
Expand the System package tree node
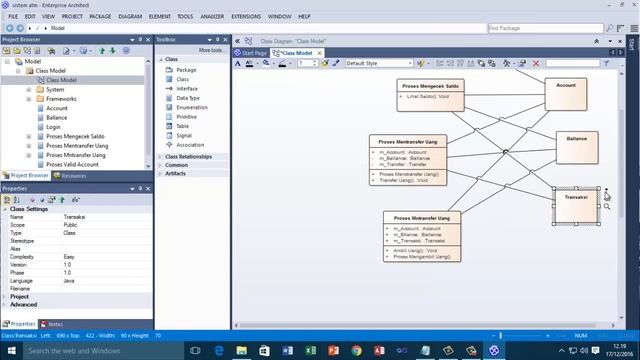(x=29, y=89)
